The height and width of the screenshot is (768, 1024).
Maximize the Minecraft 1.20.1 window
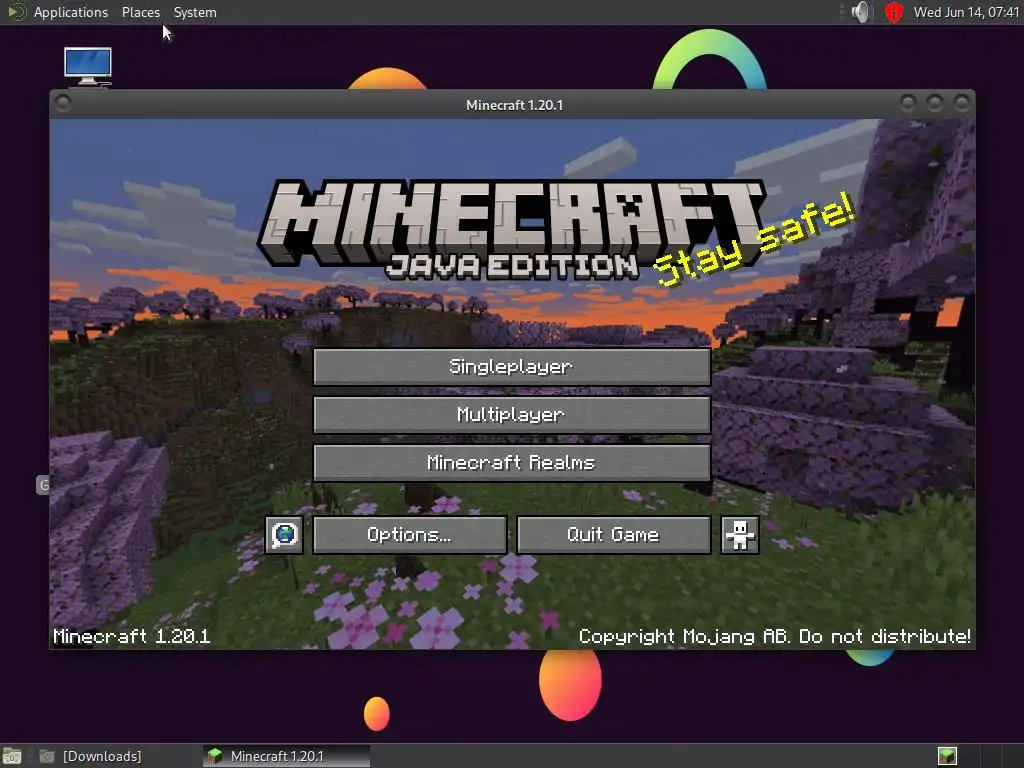[x=935, y=103]
